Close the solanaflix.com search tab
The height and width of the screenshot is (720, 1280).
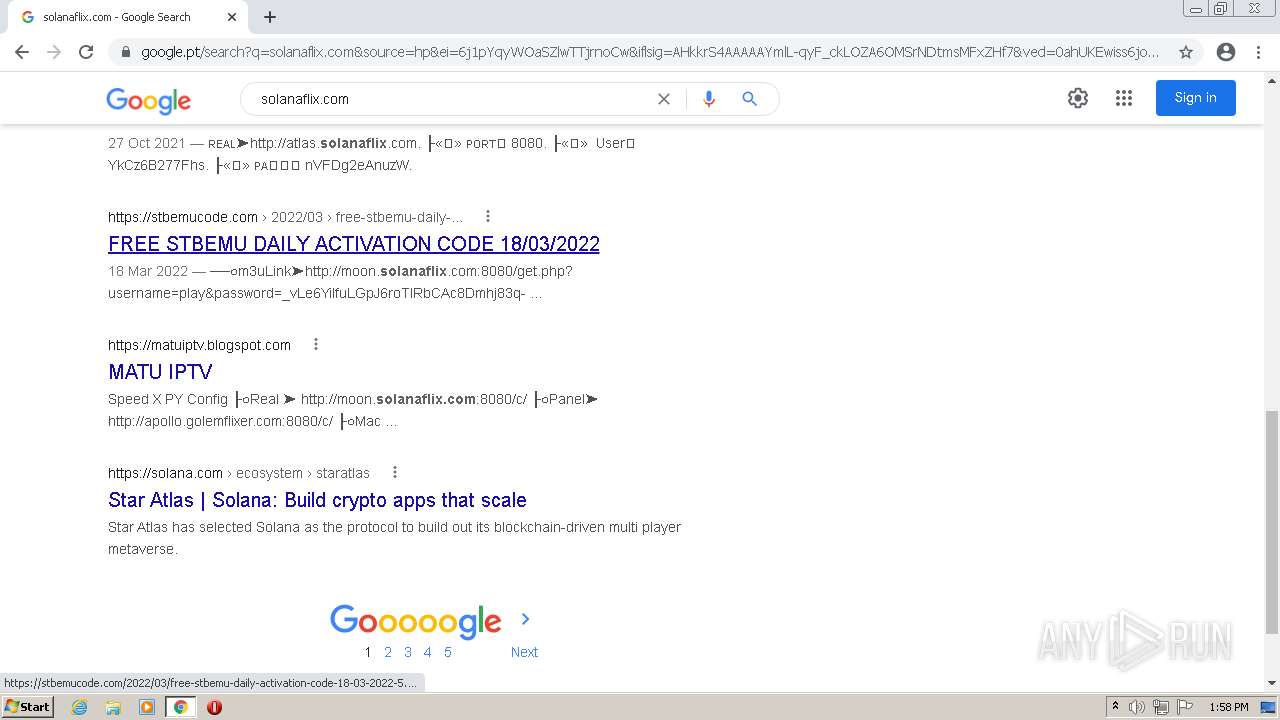click(232, 17)
